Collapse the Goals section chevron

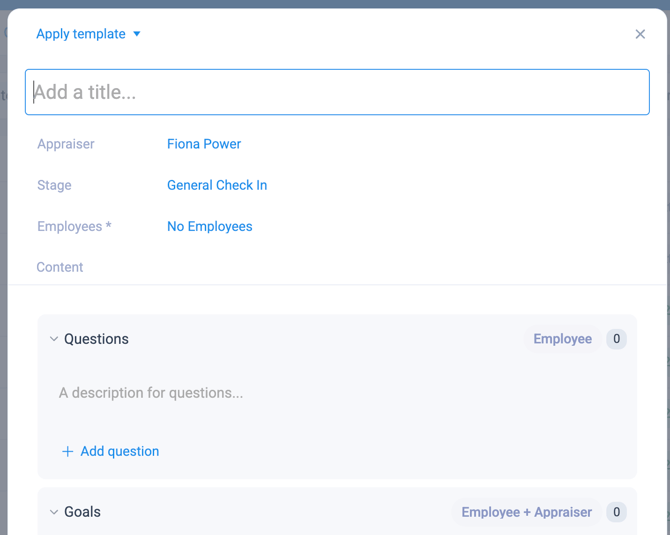(54, 512)
